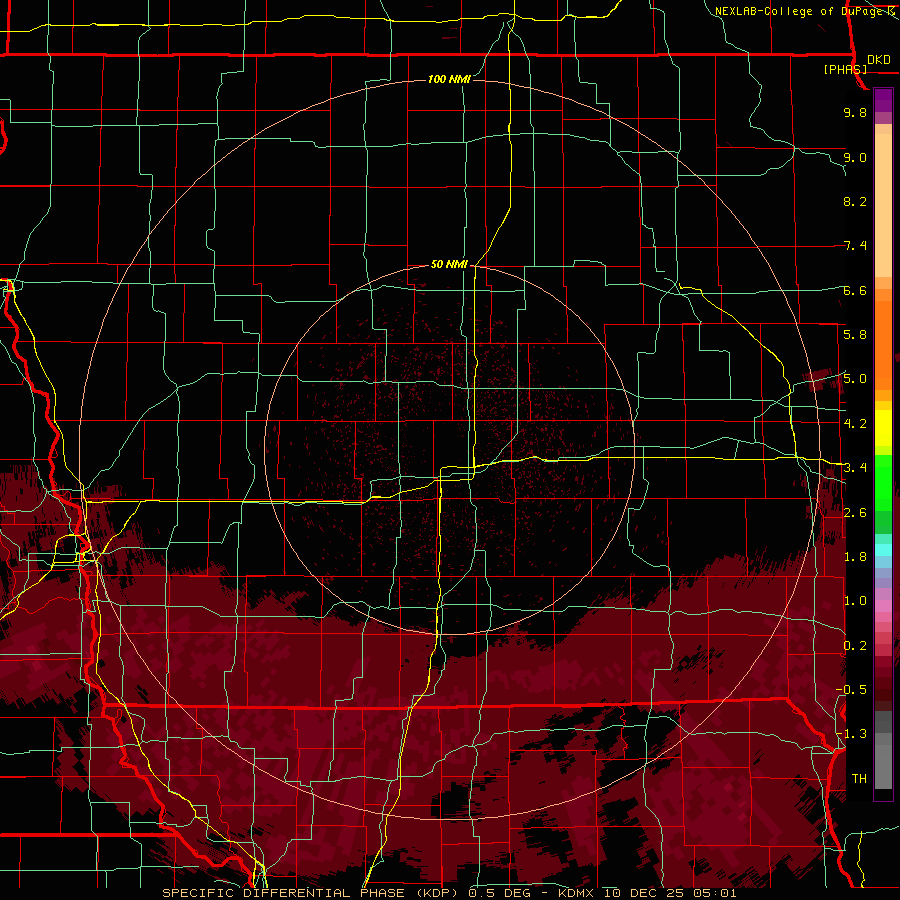The height and width of the screenshot is (900, 900).
Task: Click the yellow segment of the color bar
Action: [883, 428]
